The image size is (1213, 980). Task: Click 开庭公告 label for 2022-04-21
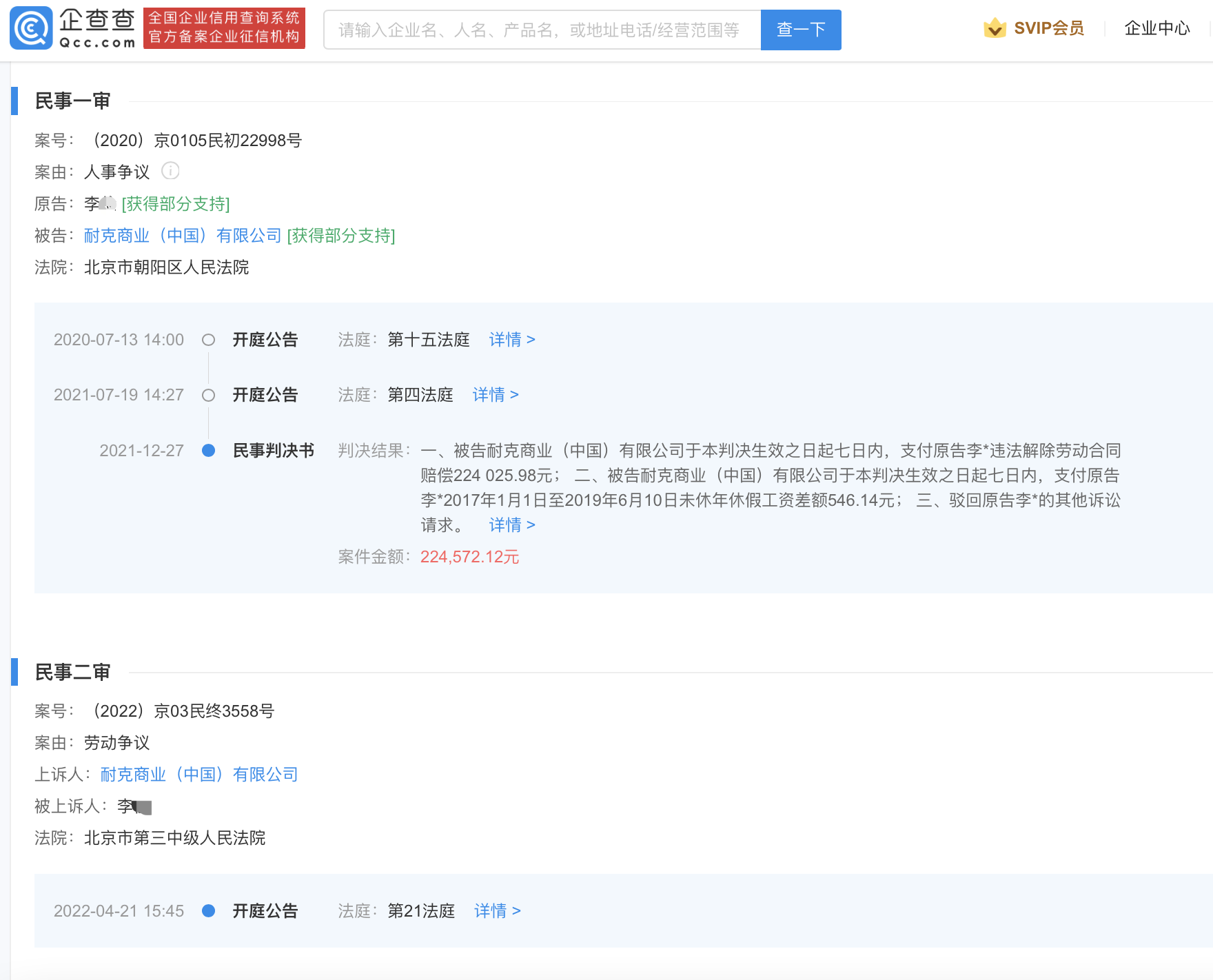(265, 911)
